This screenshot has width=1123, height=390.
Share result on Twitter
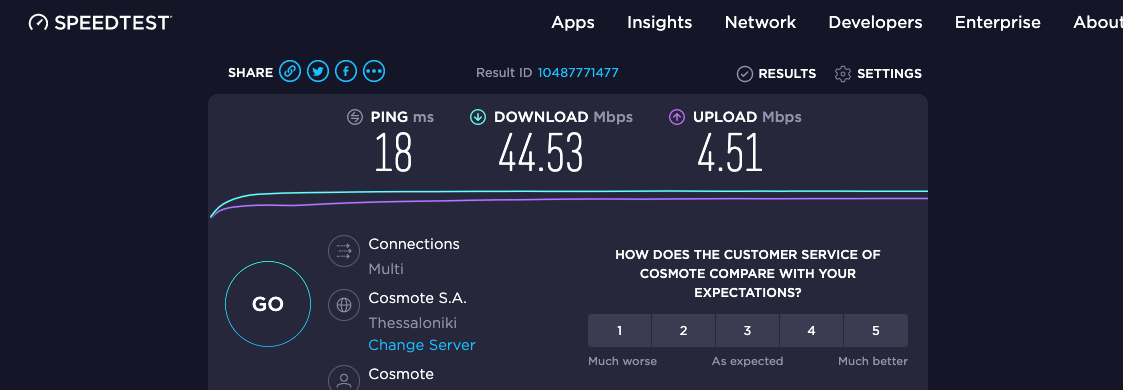318,72
